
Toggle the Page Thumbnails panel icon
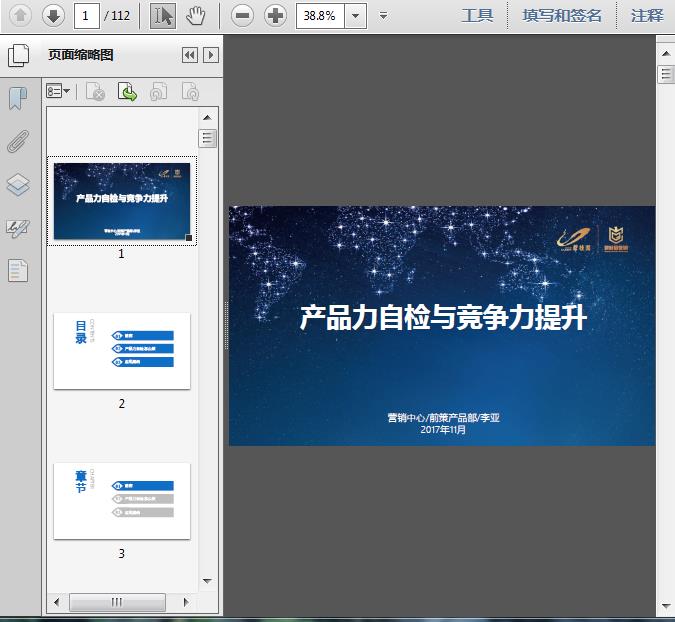click(x=18, y=56)
